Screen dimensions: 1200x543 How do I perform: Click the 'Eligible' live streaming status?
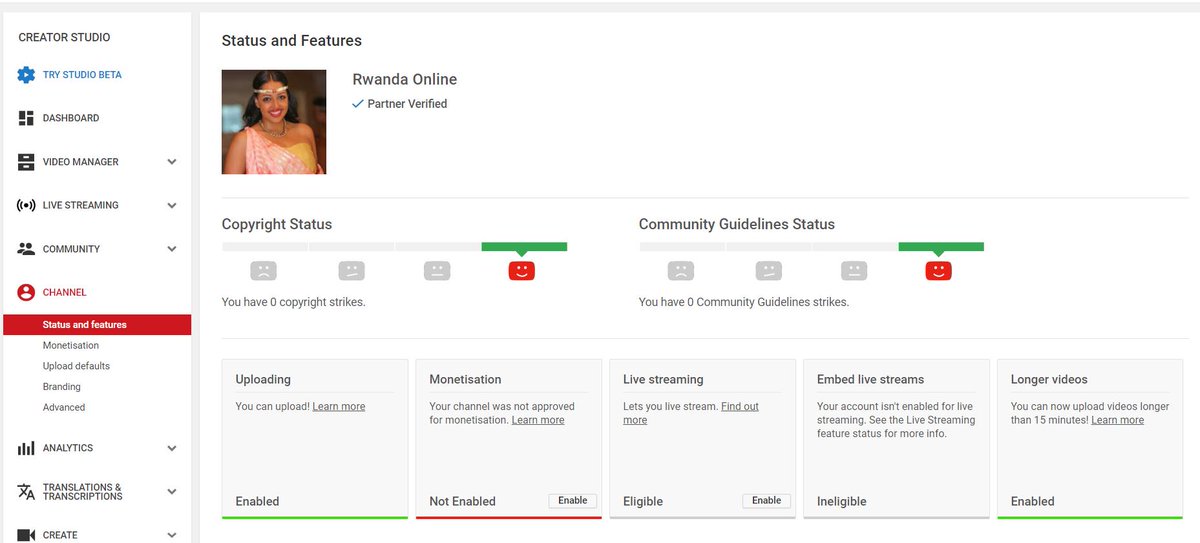[643, 501]
